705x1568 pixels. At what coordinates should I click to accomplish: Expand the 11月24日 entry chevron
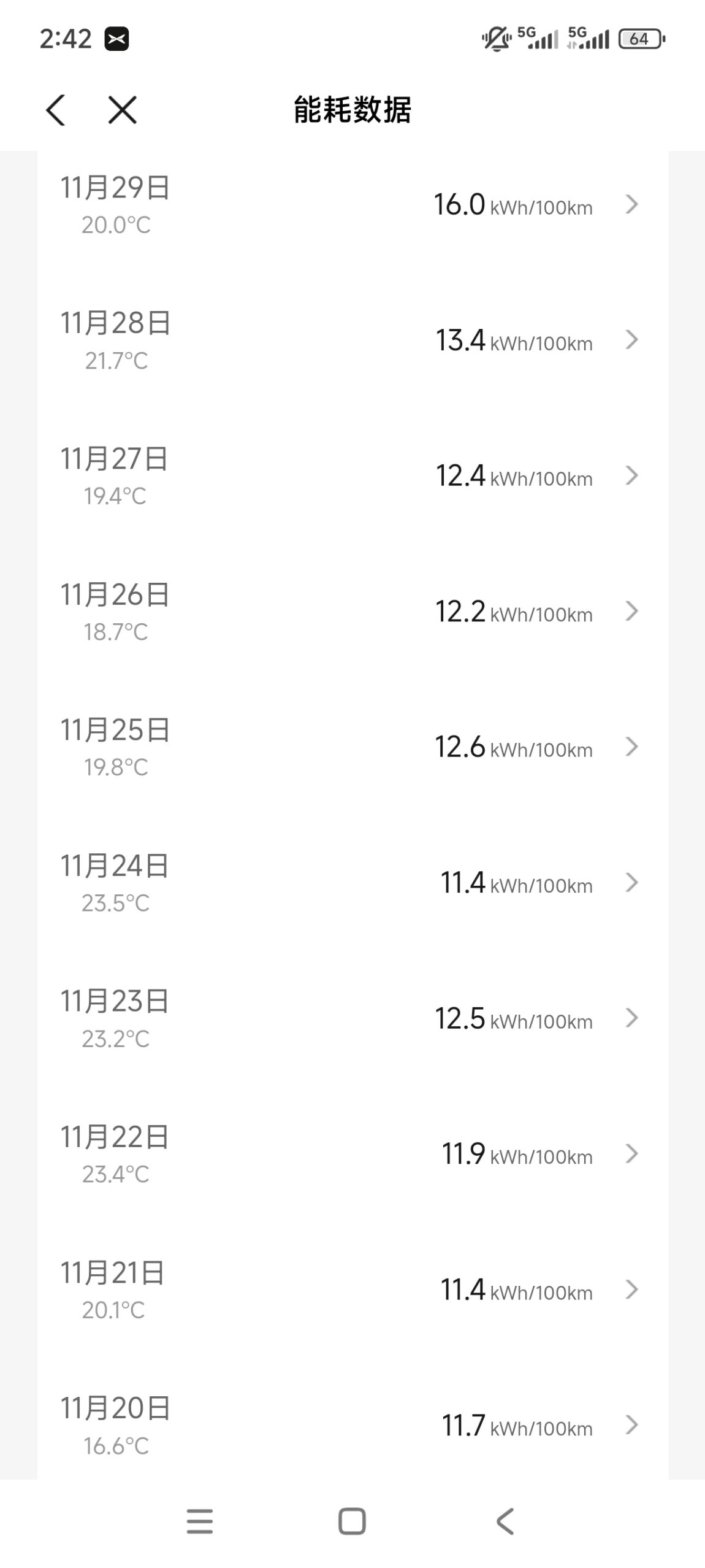(x=631, y=883)
